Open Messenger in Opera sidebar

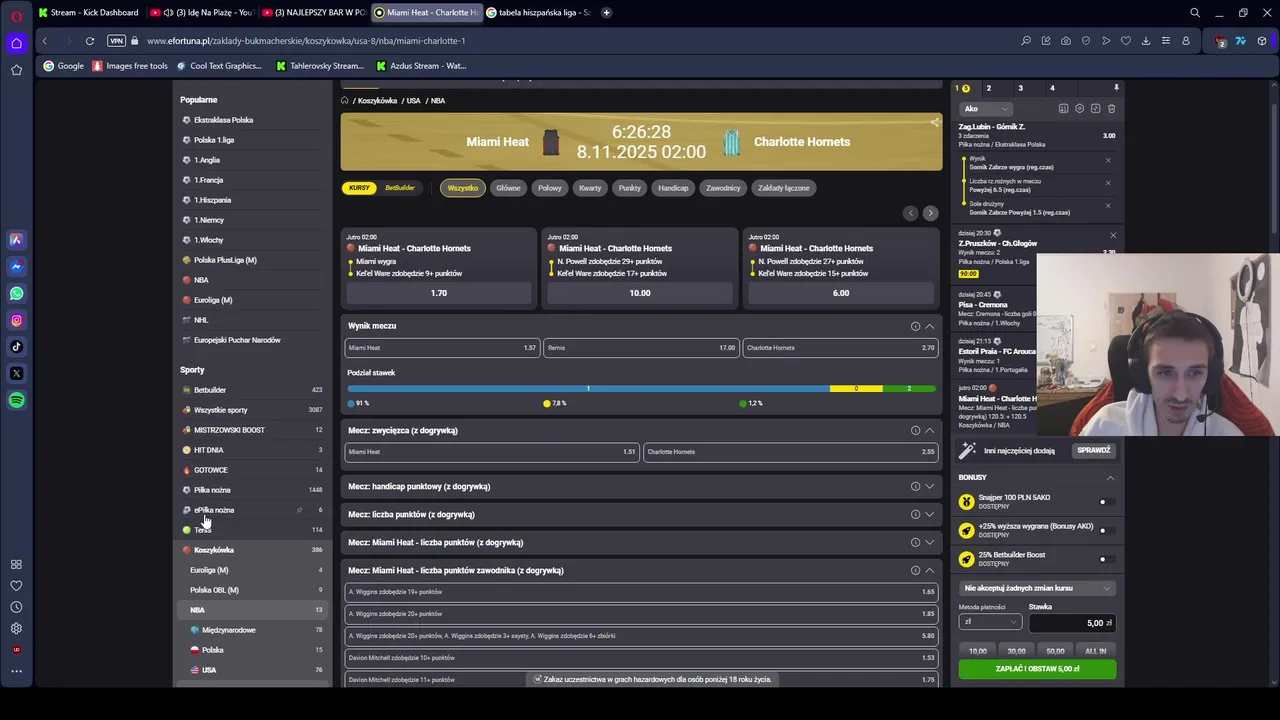[16, 266]
